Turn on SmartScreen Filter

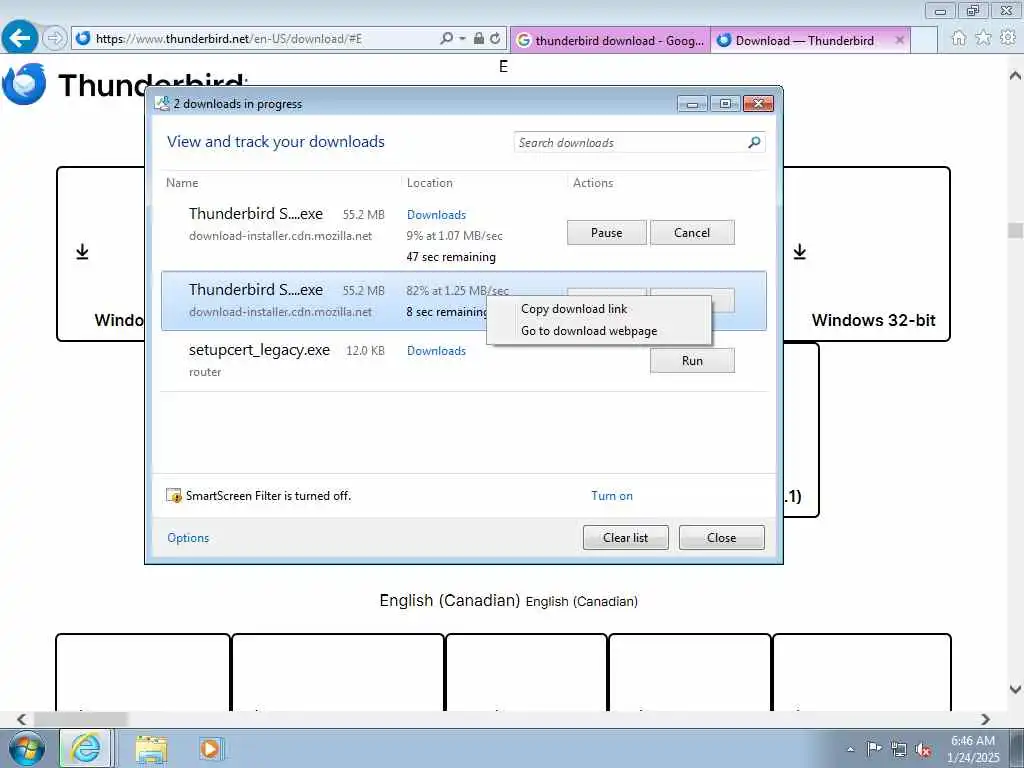coord(612,496)
